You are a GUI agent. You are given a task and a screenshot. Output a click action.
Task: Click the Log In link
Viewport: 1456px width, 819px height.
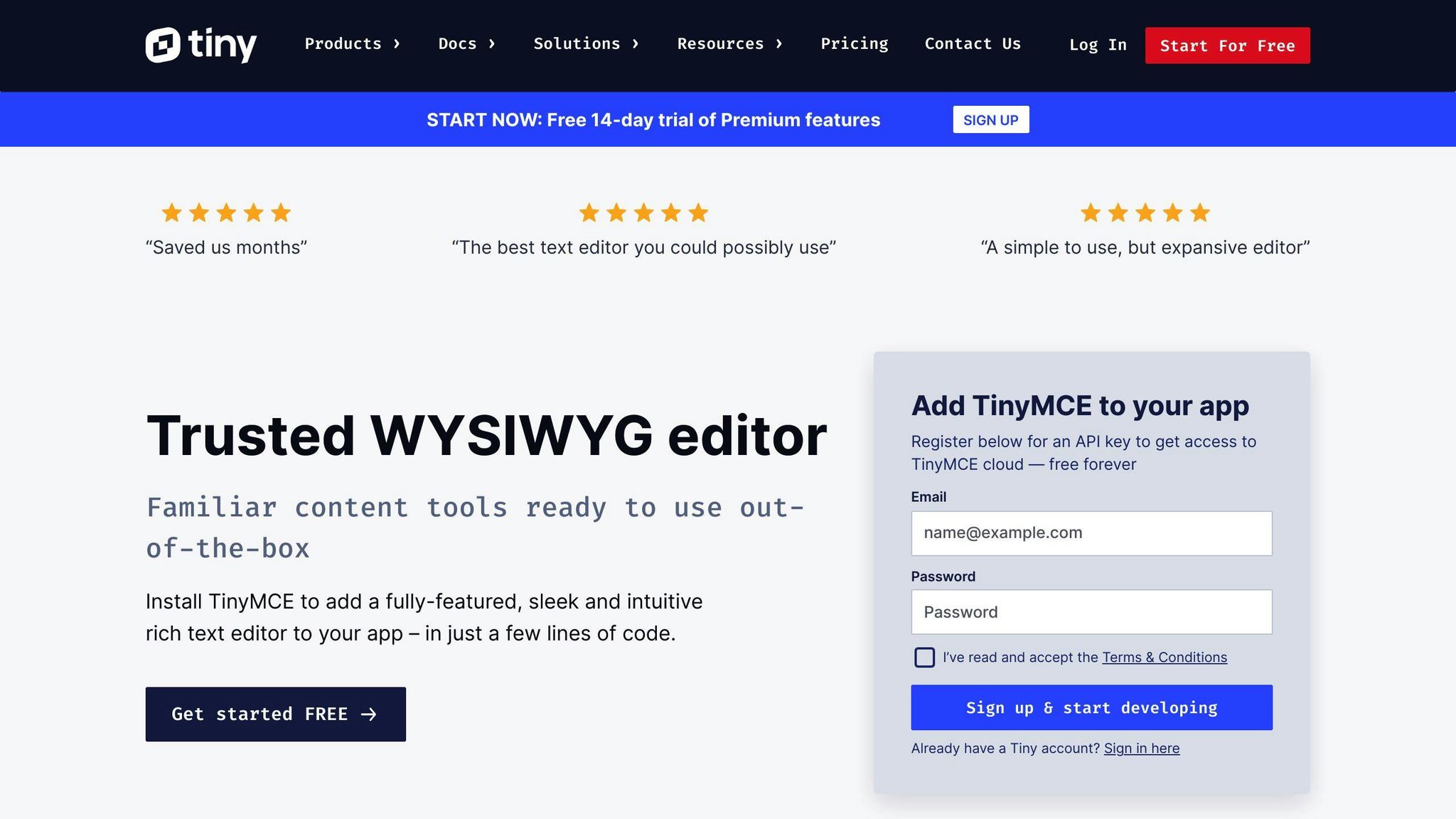pyautogui.click(x=1098, y=45)
